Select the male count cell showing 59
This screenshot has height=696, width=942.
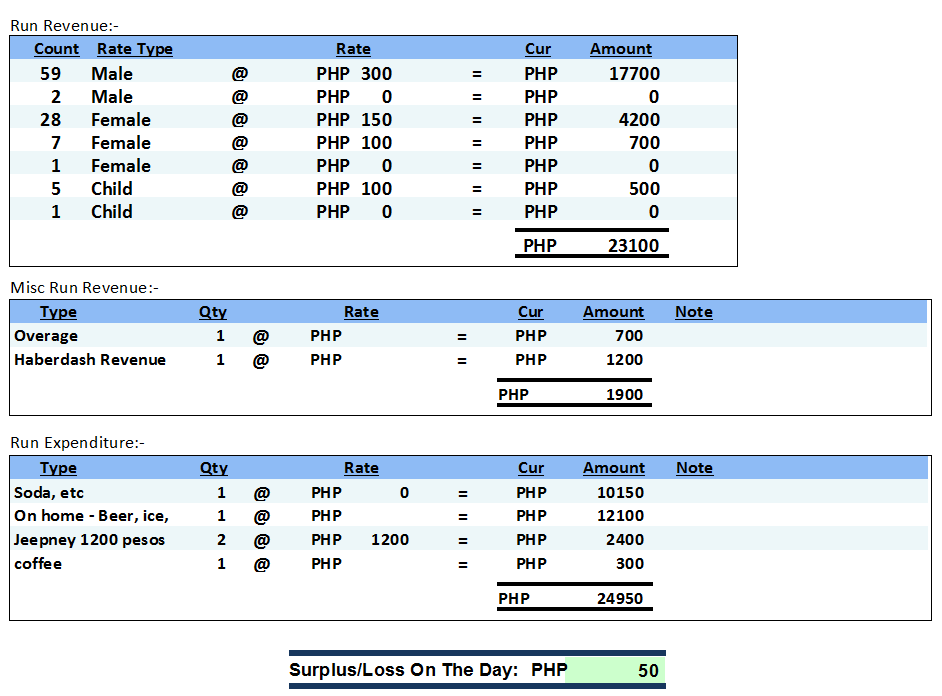tap(51, 74)
